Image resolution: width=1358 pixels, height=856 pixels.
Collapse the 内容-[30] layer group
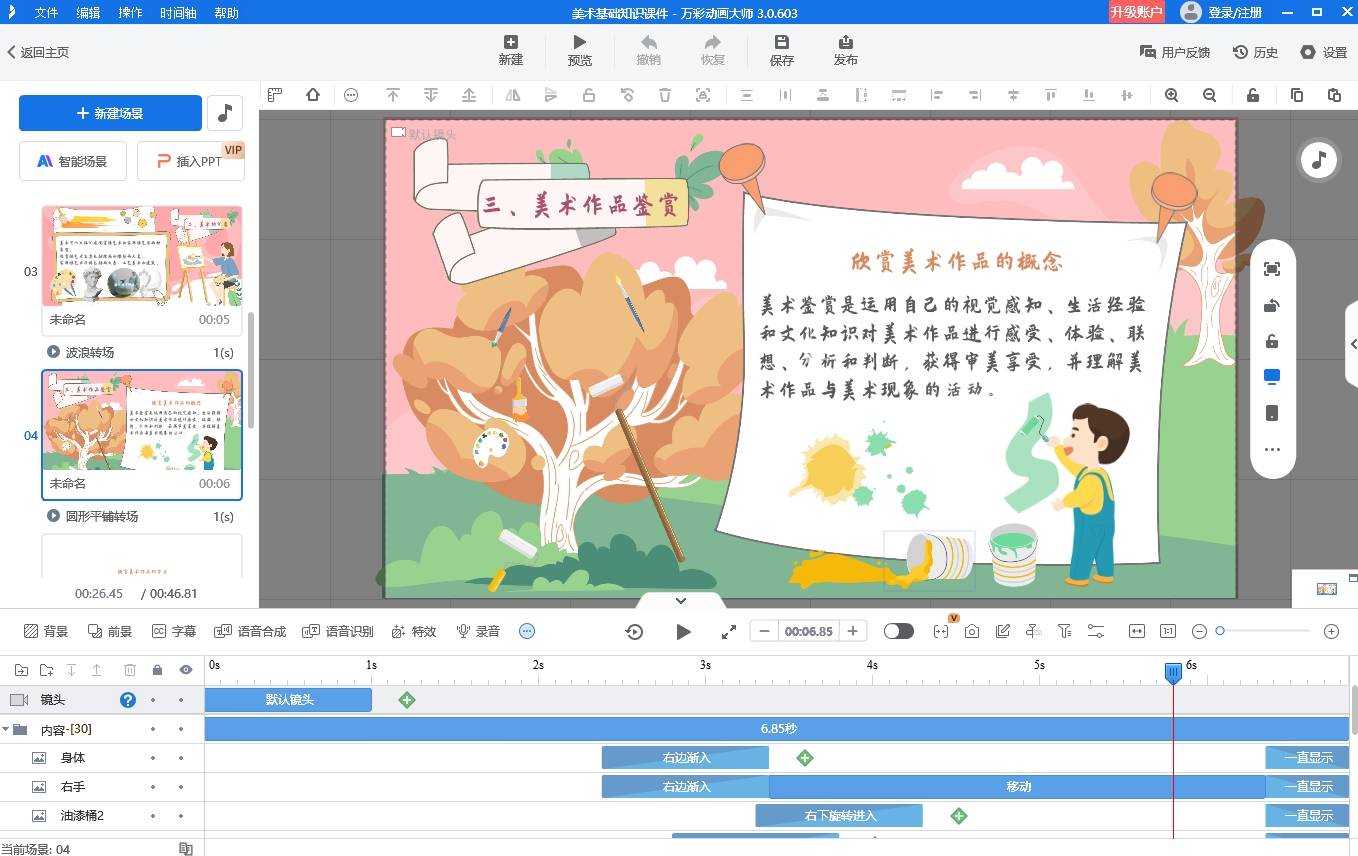(7, 730)
